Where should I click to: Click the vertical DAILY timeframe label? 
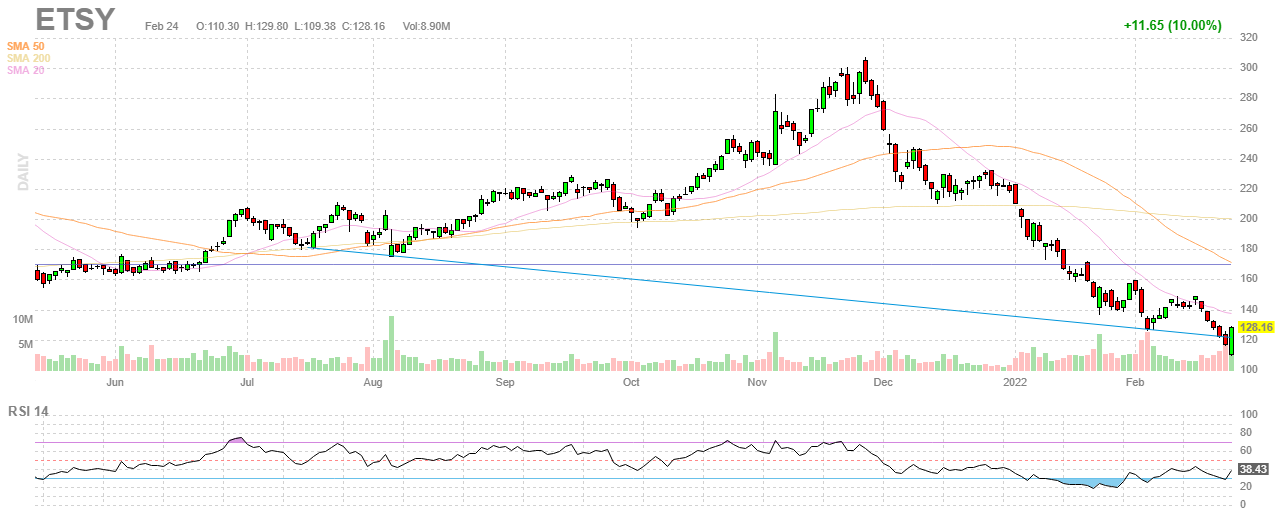tap(22, 172)
